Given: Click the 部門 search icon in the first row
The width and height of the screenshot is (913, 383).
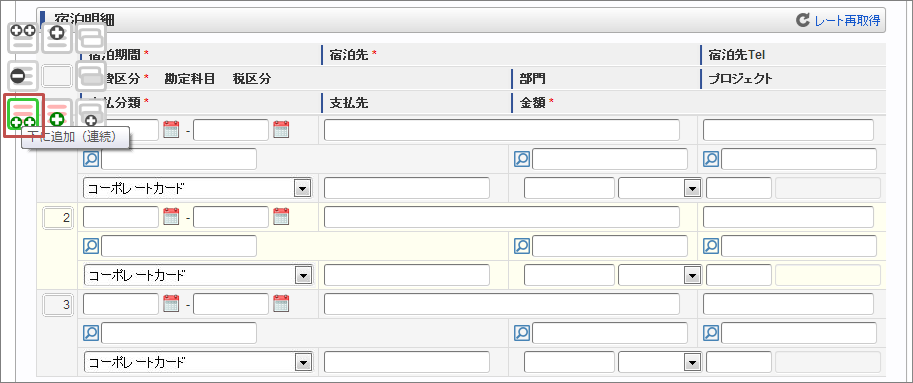Looking at the screenshot, I should coord(522,159).
